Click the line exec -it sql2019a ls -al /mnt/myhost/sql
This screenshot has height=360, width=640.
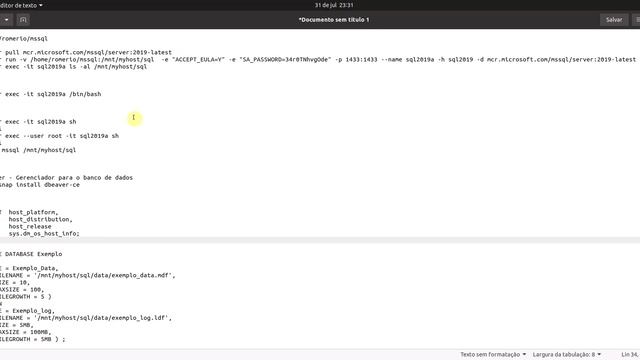[x=76, y=66]
